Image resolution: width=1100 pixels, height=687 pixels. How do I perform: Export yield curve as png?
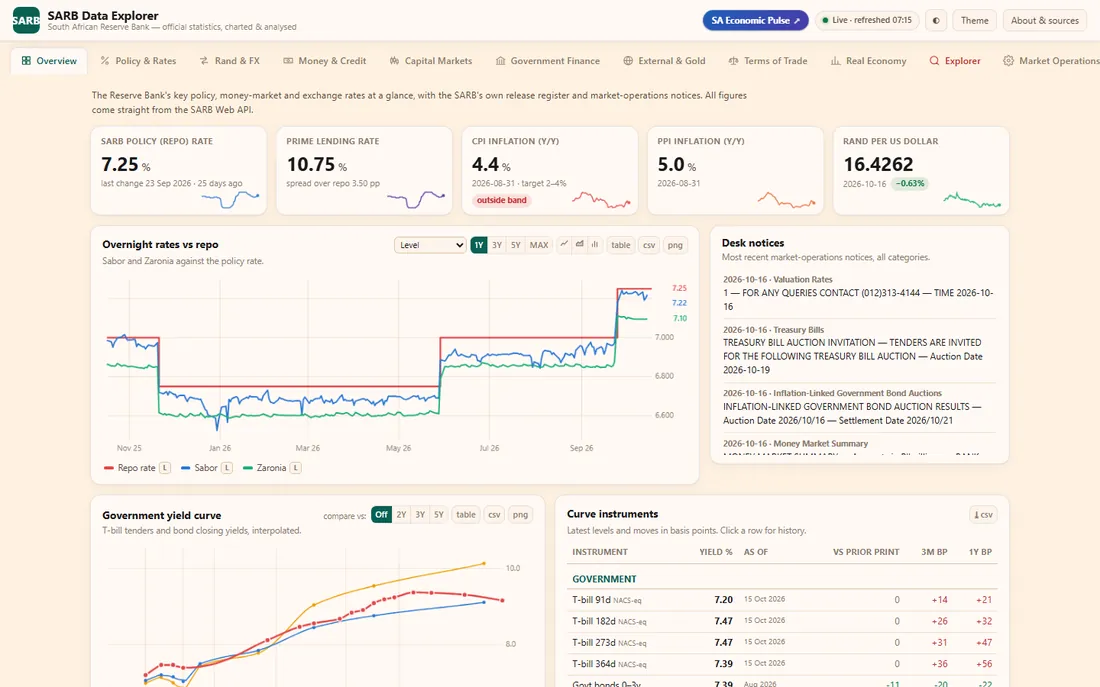point(521,514)
